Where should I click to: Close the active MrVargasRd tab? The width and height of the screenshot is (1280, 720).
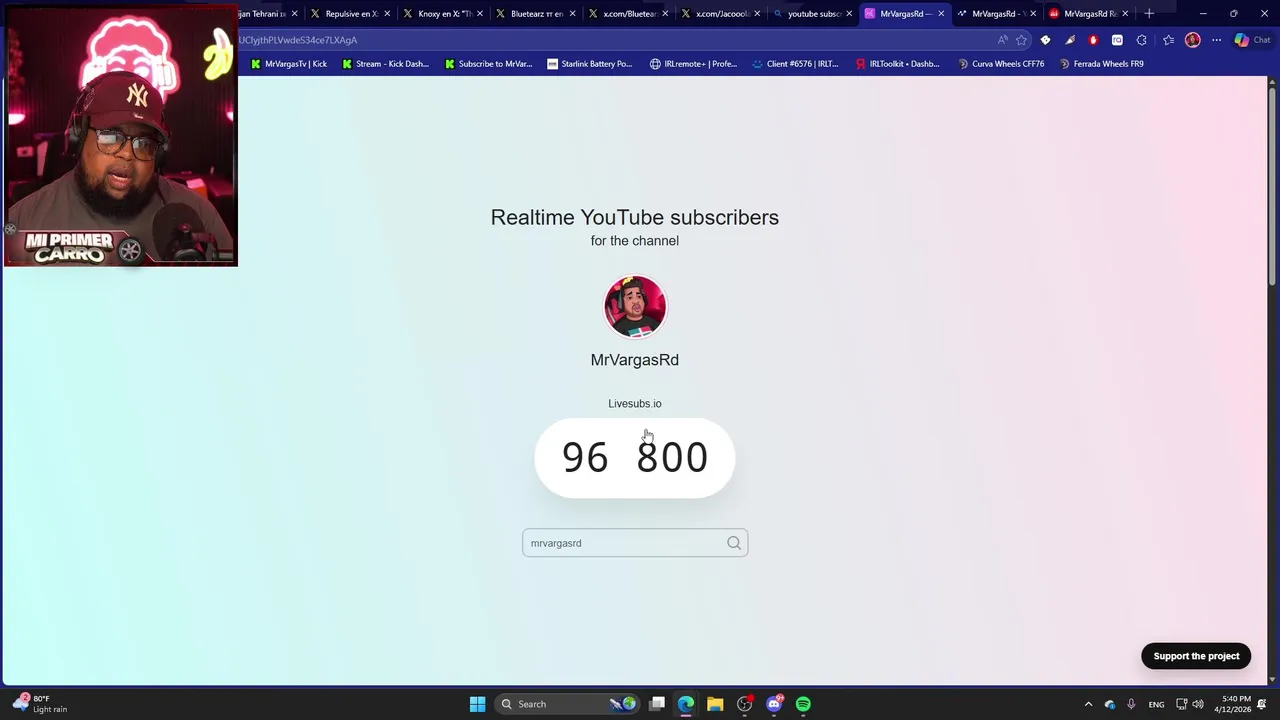(941, 14)
